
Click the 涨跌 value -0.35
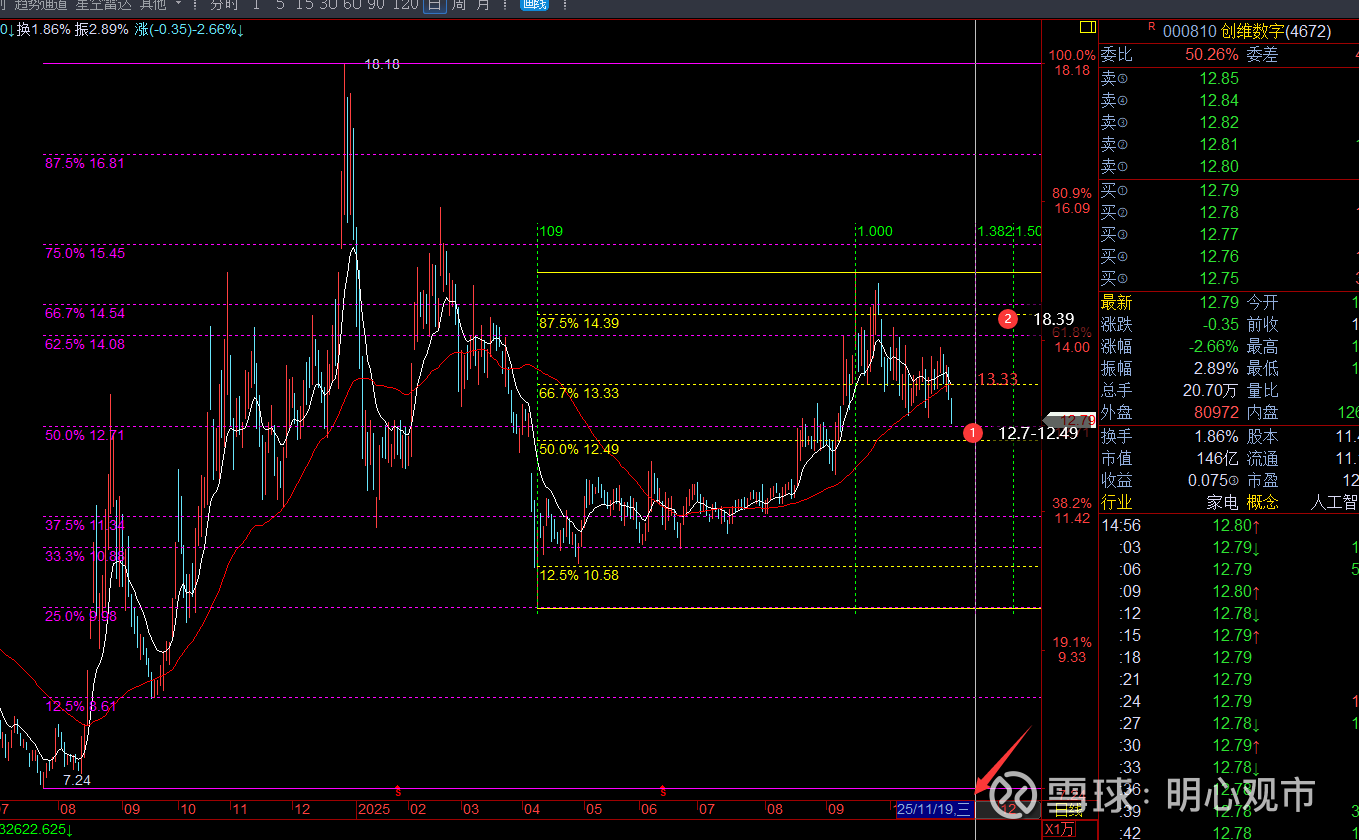click(1219, 324)
